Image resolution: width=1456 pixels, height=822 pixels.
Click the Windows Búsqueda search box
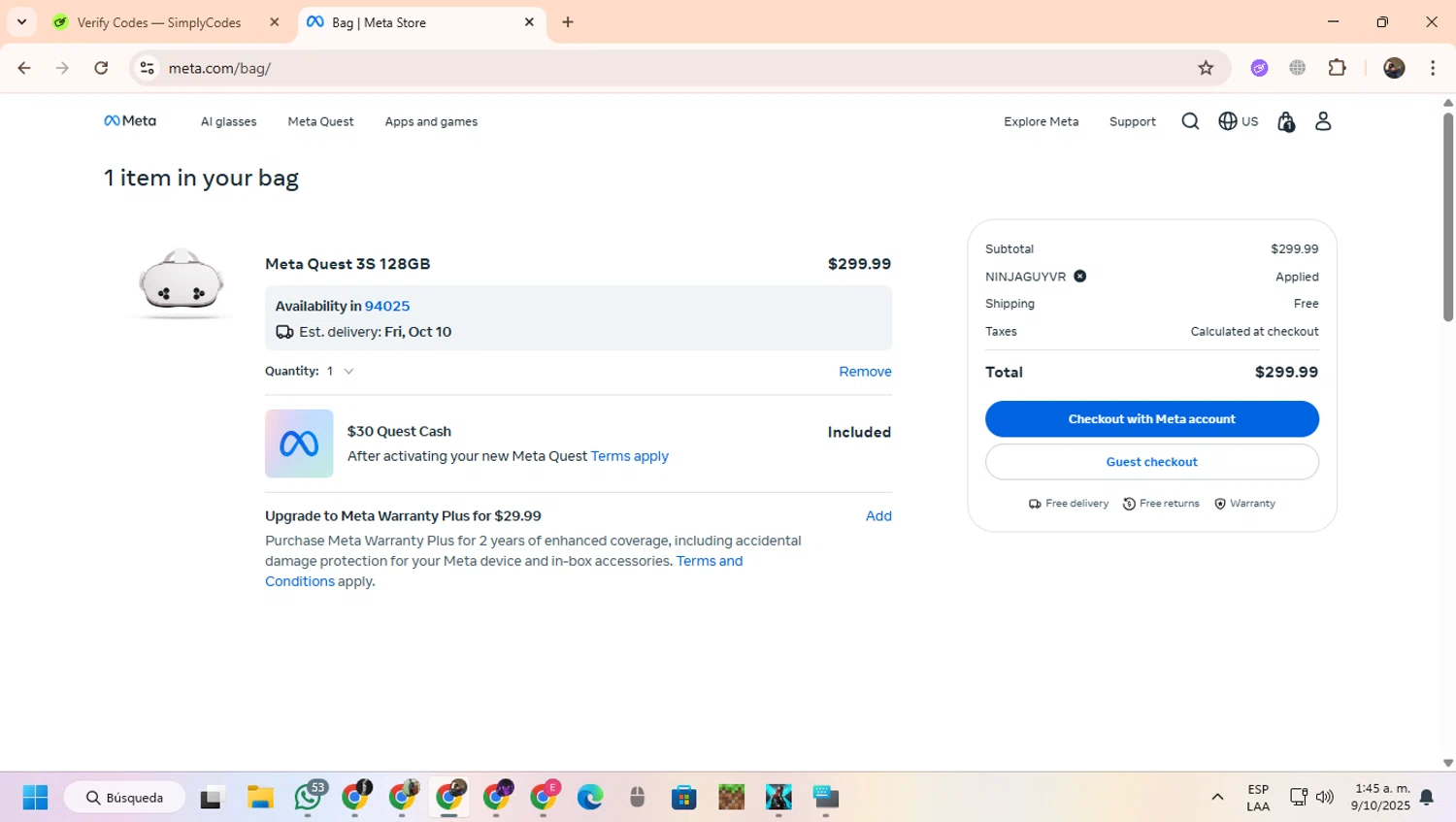(x=125, y=798)
